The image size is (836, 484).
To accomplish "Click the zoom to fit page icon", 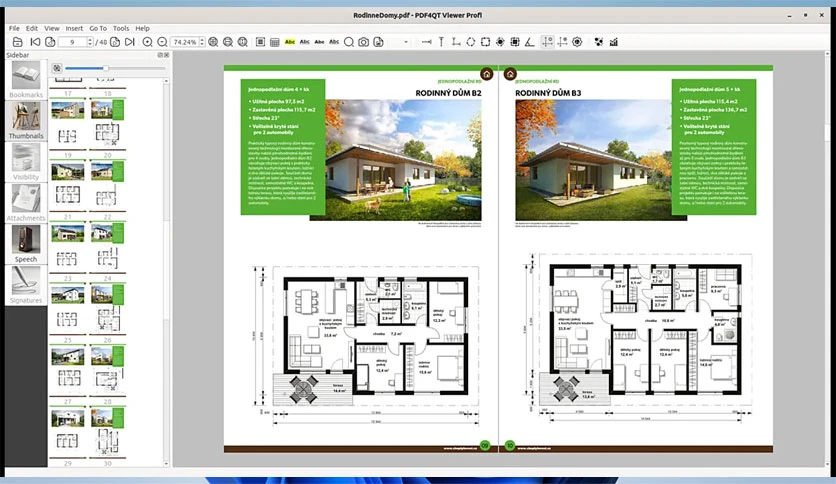I will click(x=213, y=42).
